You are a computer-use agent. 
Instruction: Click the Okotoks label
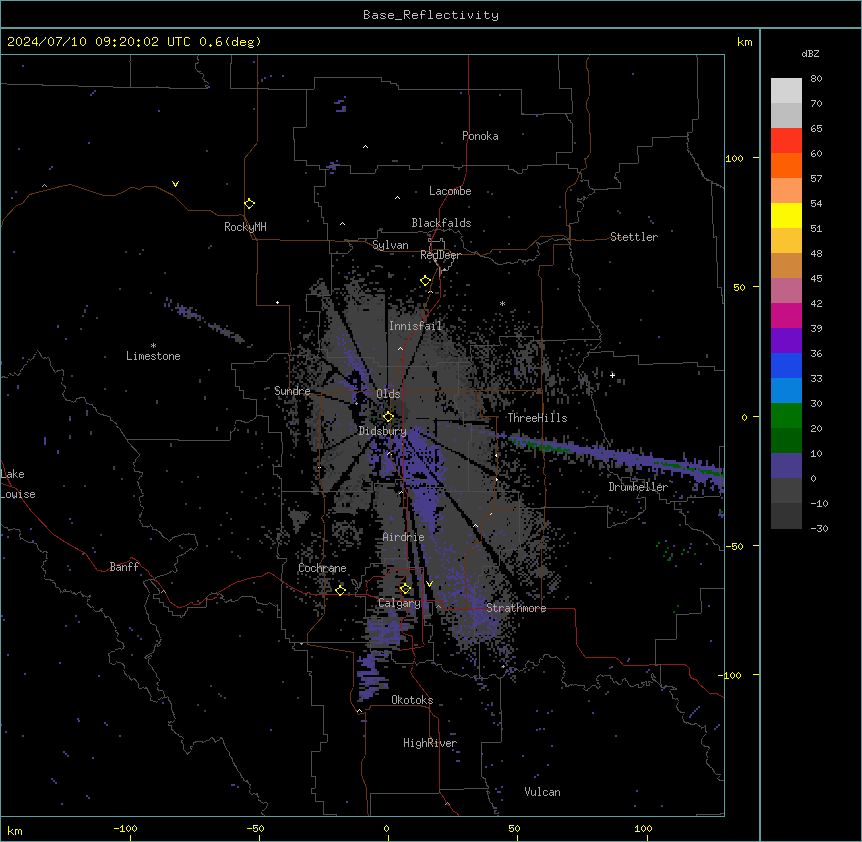(x=412, y=700)
